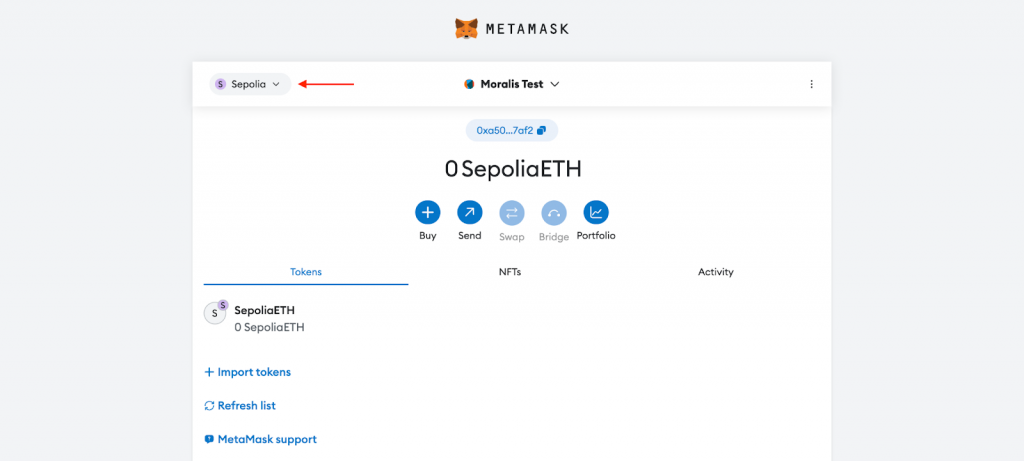Click the Send arrow icon
Viewport: 1024px width, 461px height.
click(x=470, y=212)
